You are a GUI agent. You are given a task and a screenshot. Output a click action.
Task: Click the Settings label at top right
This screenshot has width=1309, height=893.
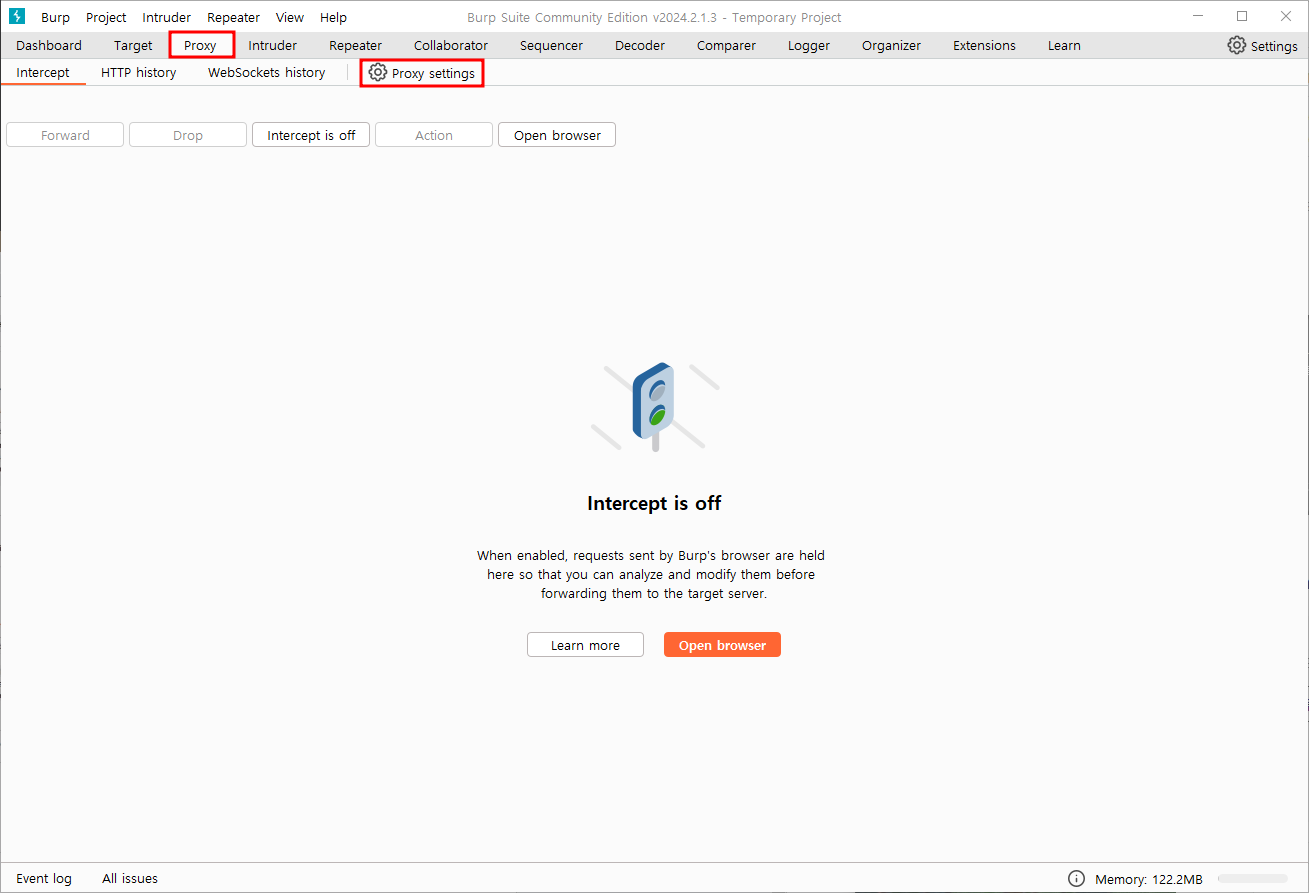(1274, 46)
